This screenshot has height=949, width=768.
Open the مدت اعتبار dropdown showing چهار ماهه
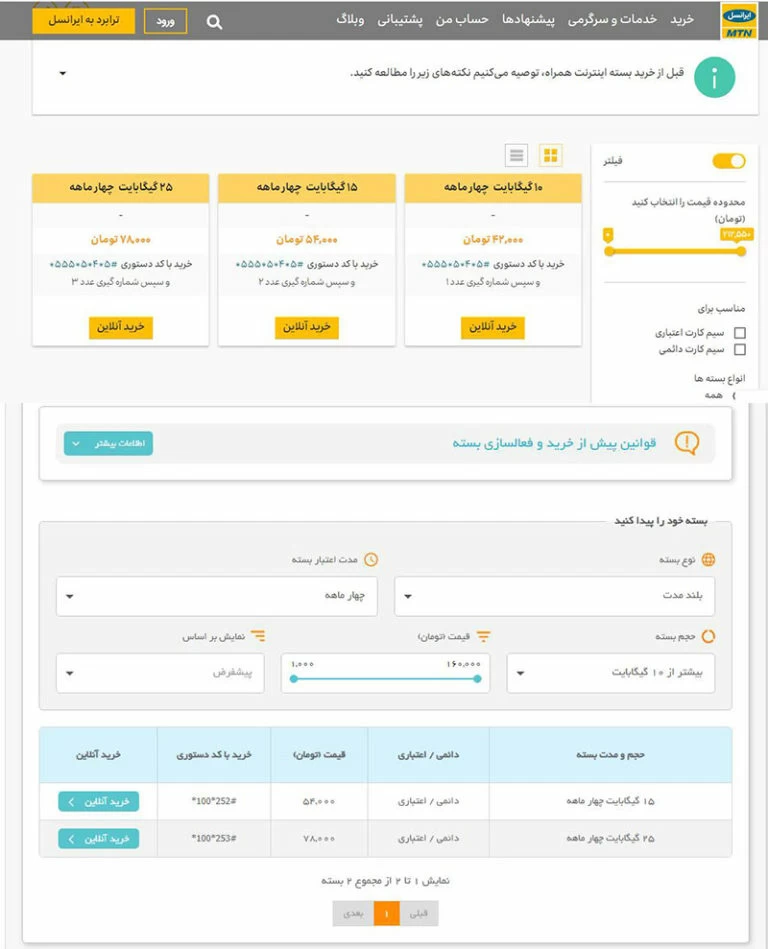pyautogui.click(x=217, y=595)
